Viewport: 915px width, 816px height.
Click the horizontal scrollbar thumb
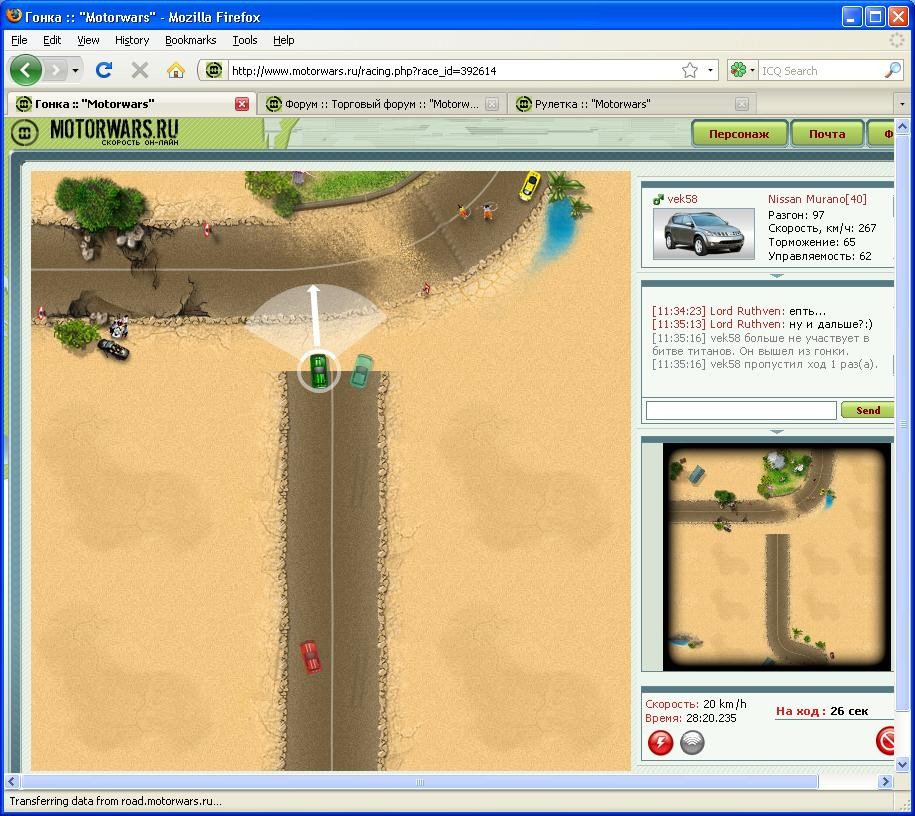coord(420,782)
